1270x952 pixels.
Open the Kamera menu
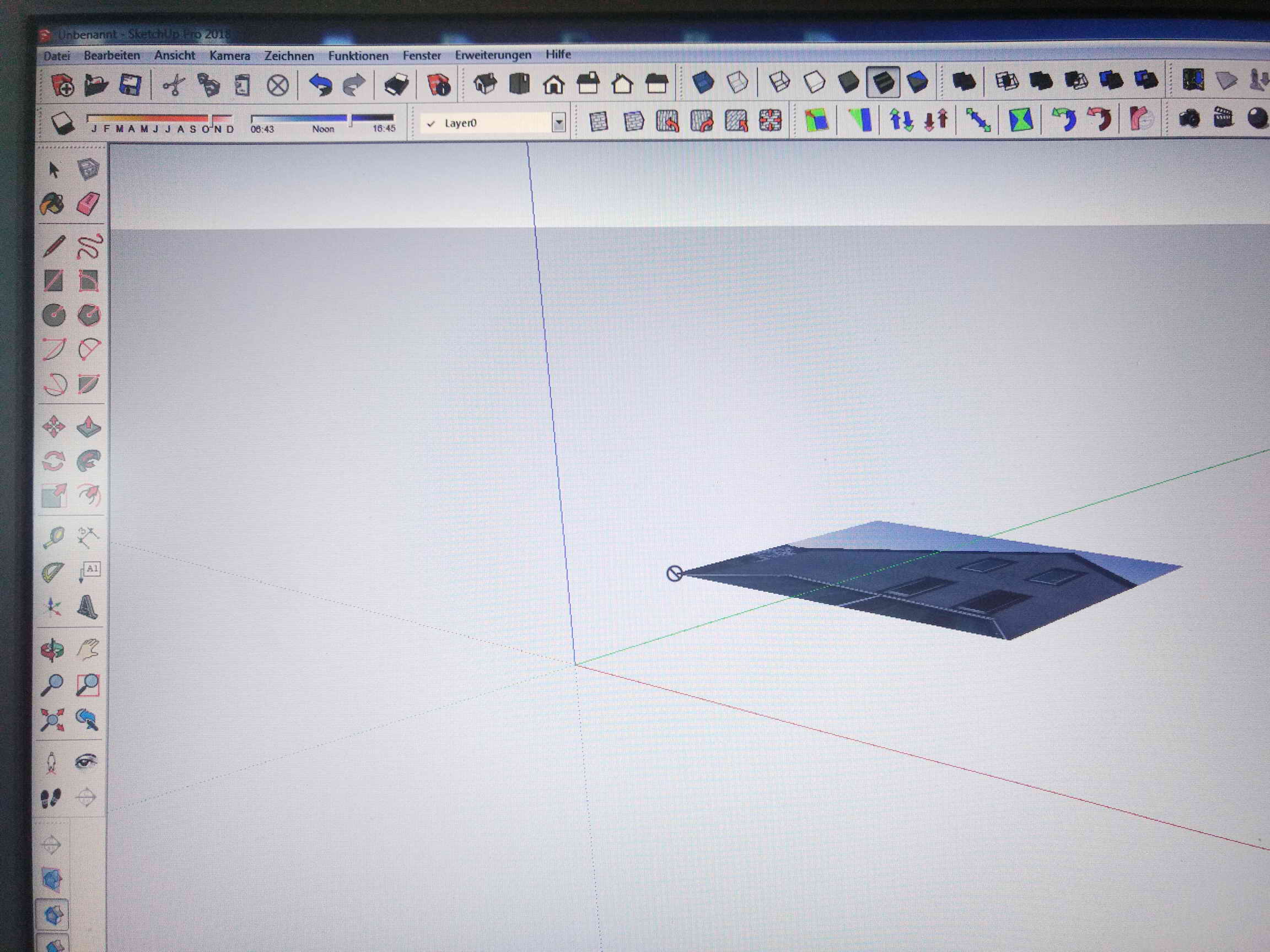pos(230,56)
